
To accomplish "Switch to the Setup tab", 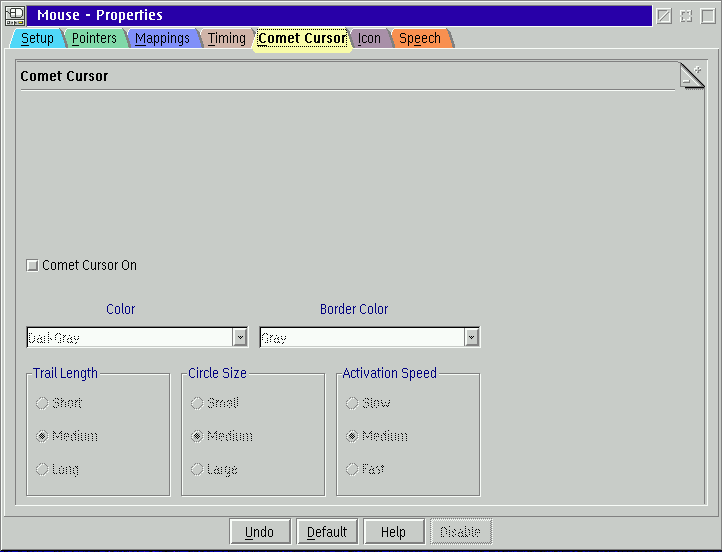I will (37, 38).
